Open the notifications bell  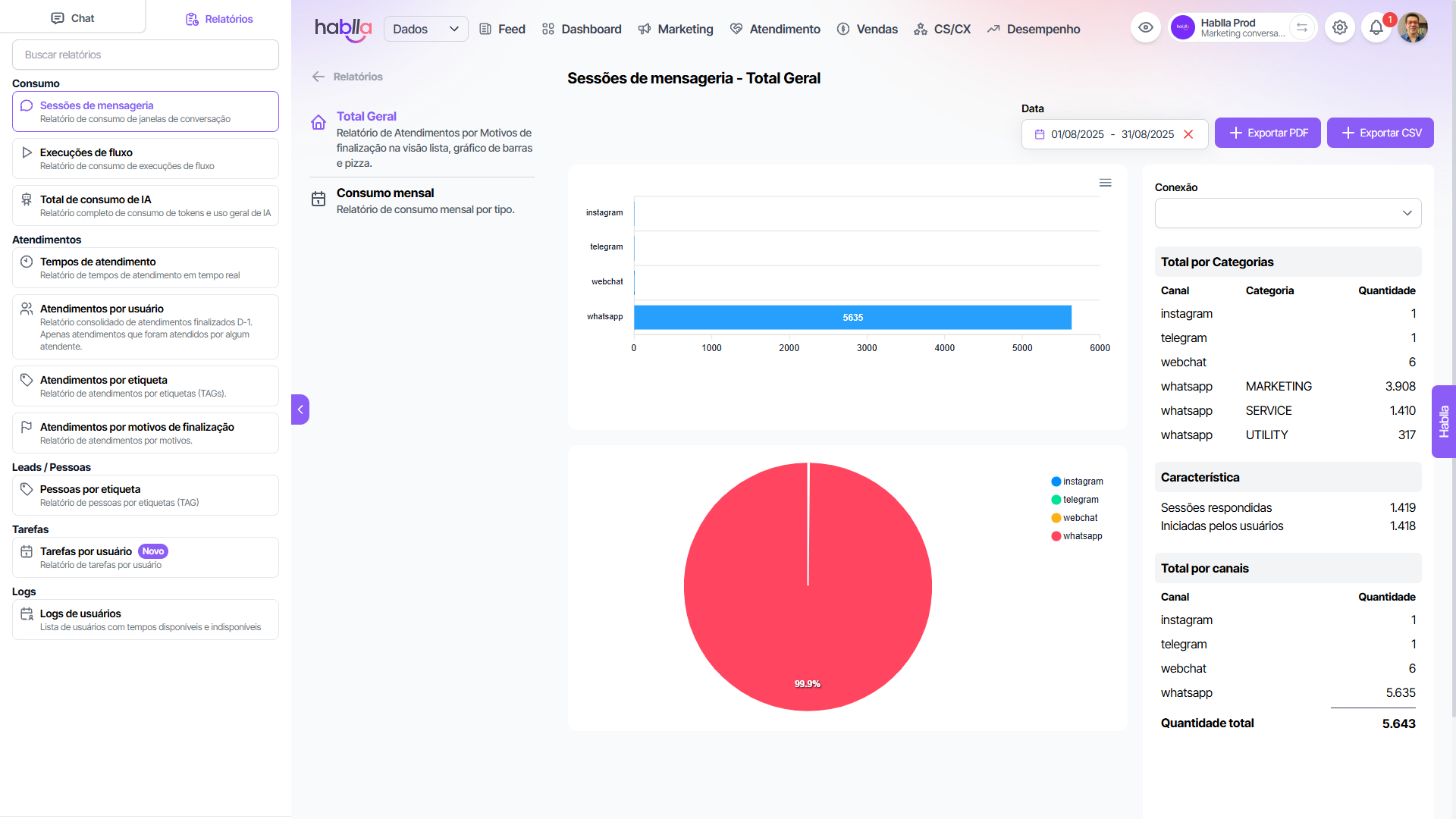coord(1376,28)
